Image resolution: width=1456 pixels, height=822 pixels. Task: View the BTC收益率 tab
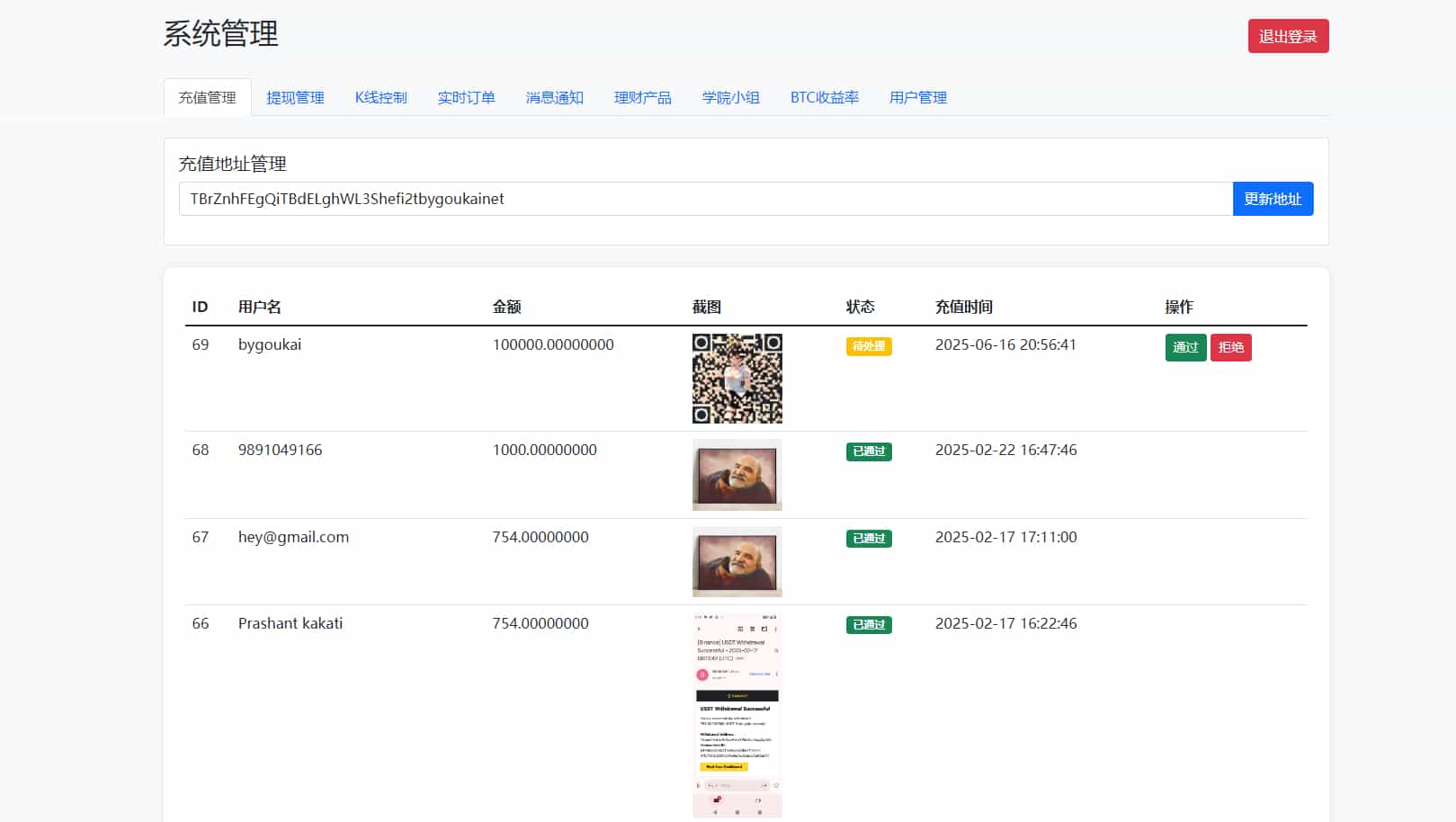pos(825,98)
